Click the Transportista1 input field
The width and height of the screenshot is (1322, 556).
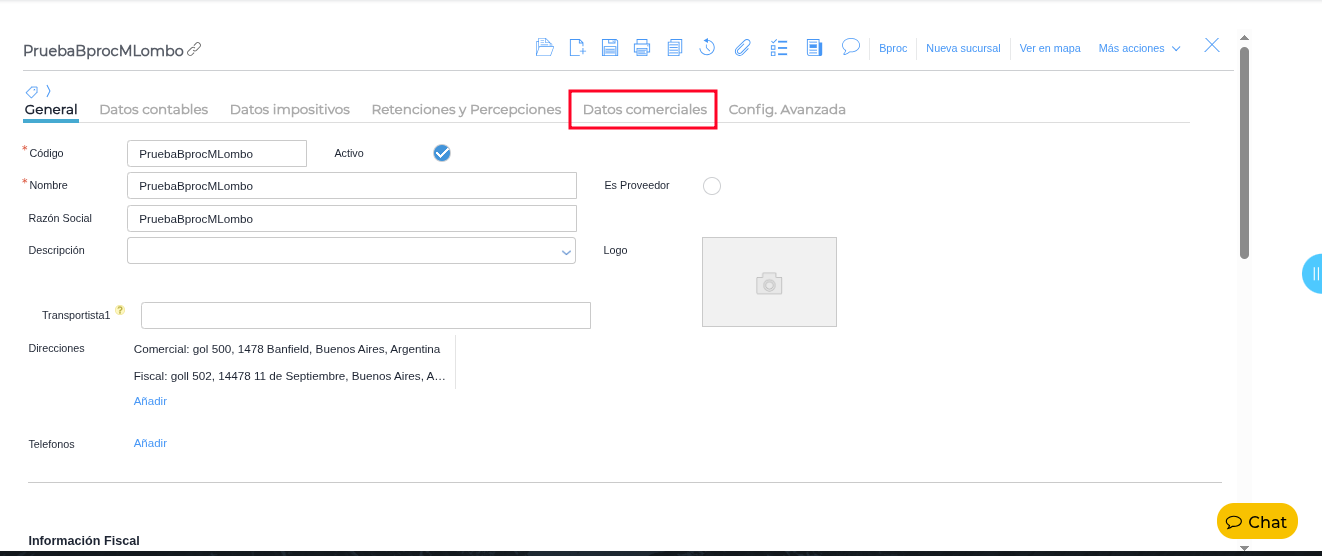coord(365,316)
